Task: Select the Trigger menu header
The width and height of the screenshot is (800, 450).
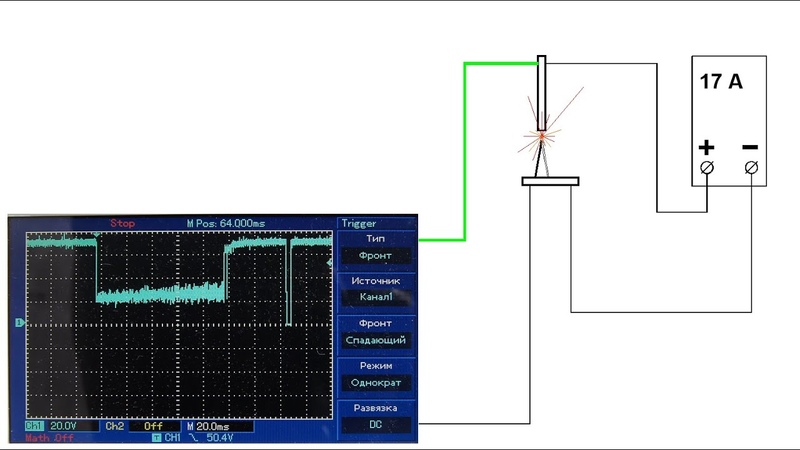Action: pyautogui.click(x=359, y=223)
